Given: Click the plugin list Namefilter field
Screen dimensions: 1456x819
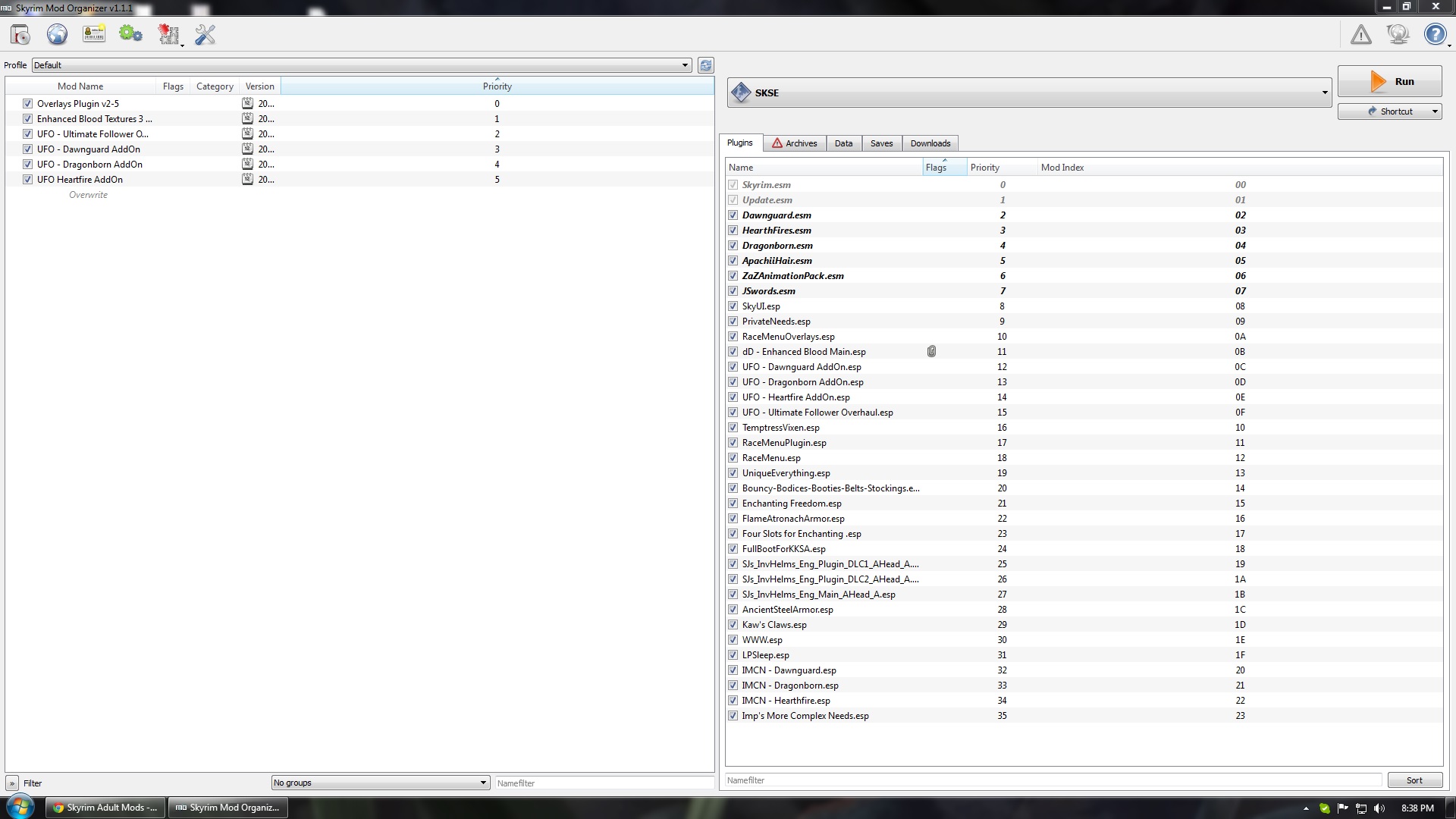Looking at the screenshot, I should [1054, 780].
